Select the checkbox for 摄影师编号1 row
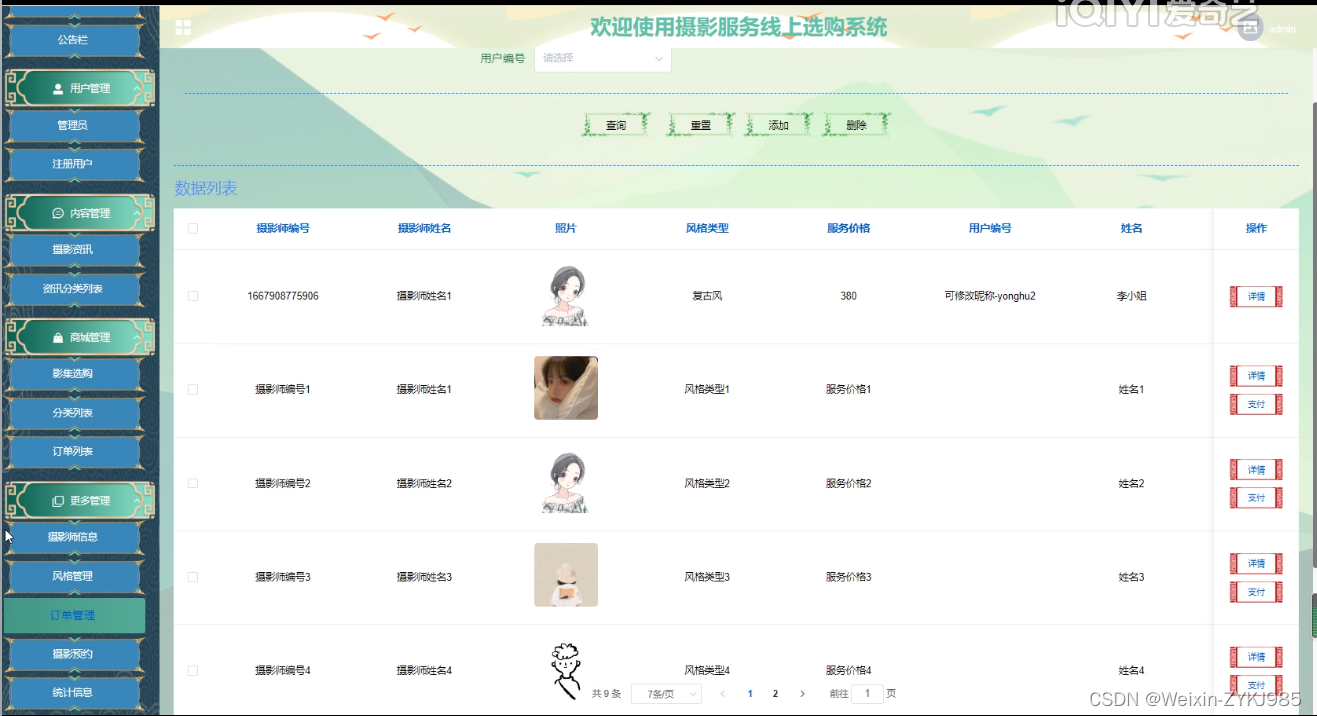Viewport: 1317px width, 716px height. pos(193,389)
